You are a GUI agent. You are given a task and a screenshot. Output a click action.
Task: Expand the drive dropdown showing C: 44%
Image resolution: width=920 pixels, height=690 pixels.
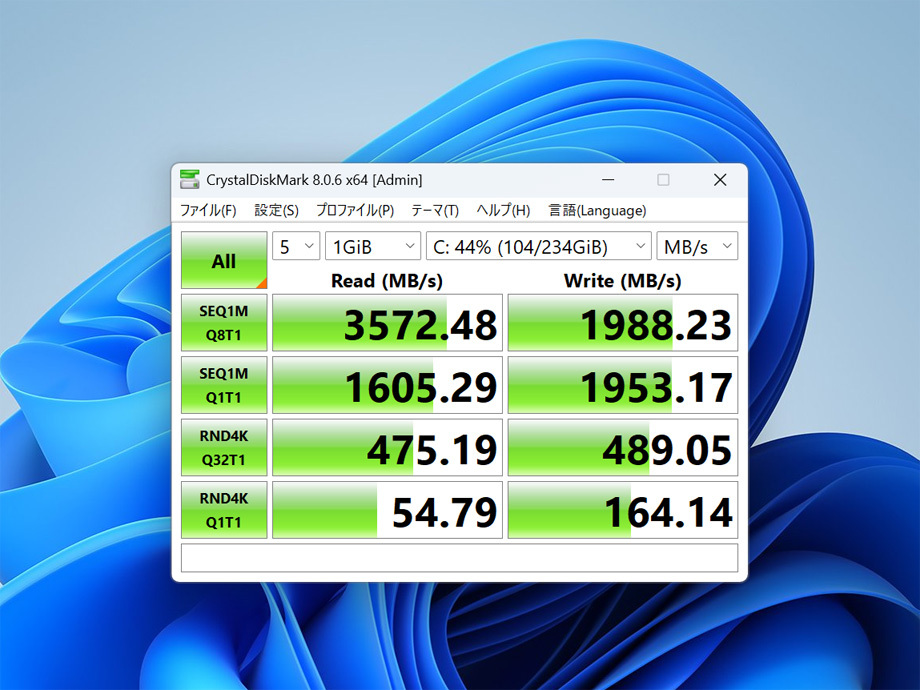tap(539, 246)
